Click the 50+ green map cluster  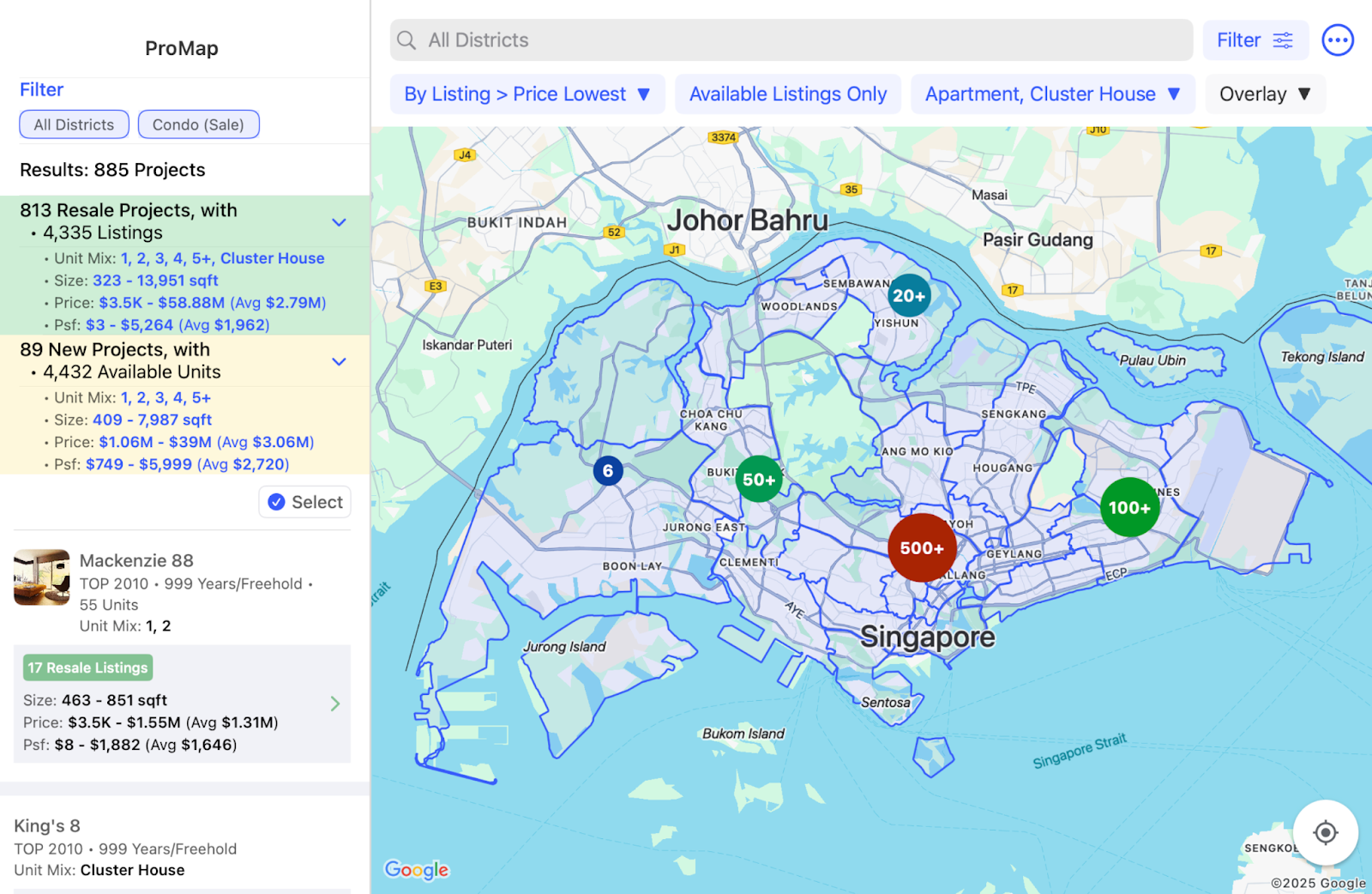coord(759,480)
